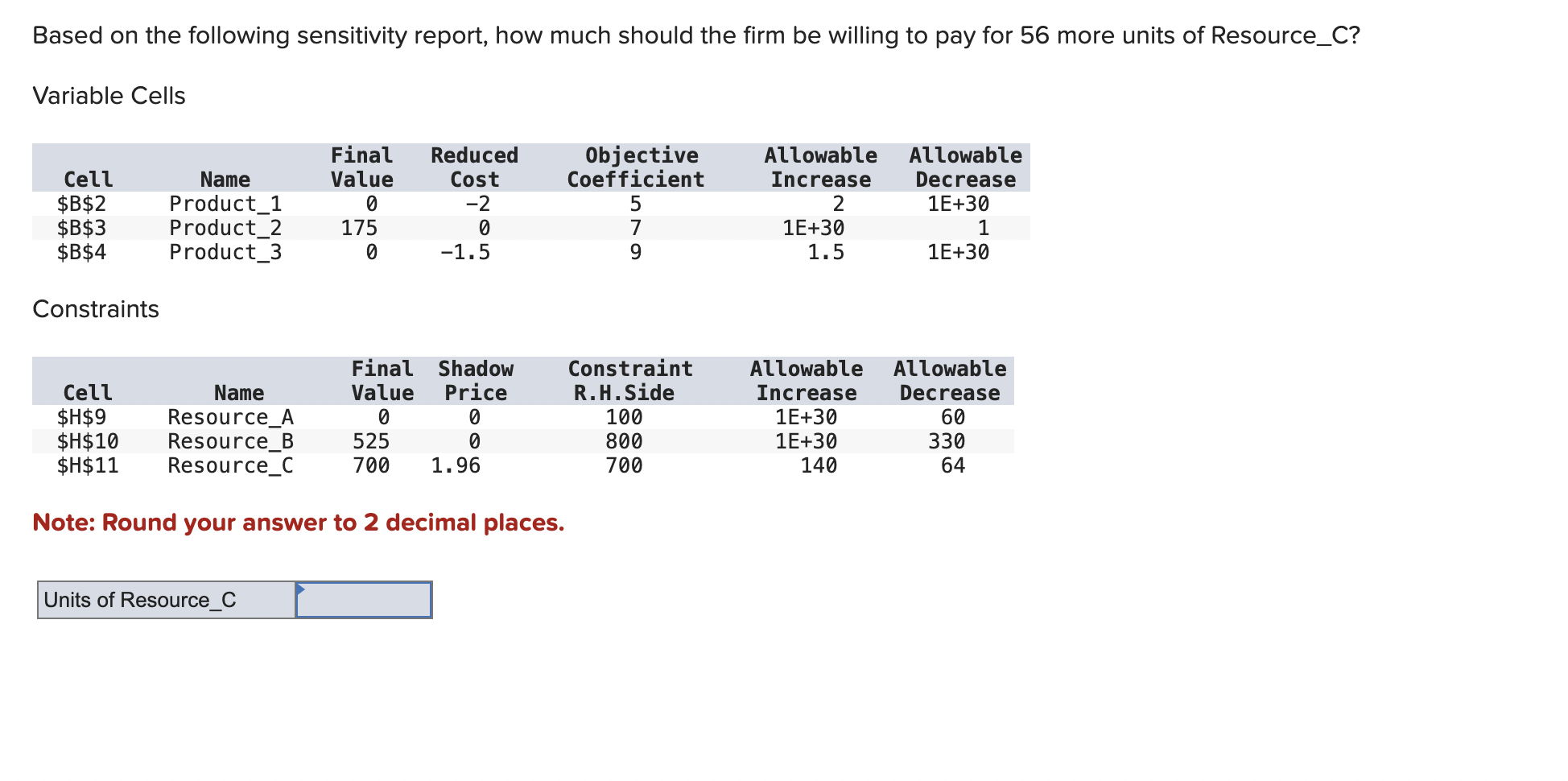The image size is (1568, 781).
Task: Select the Reduced Cost column header
Action: pos(473,167)
